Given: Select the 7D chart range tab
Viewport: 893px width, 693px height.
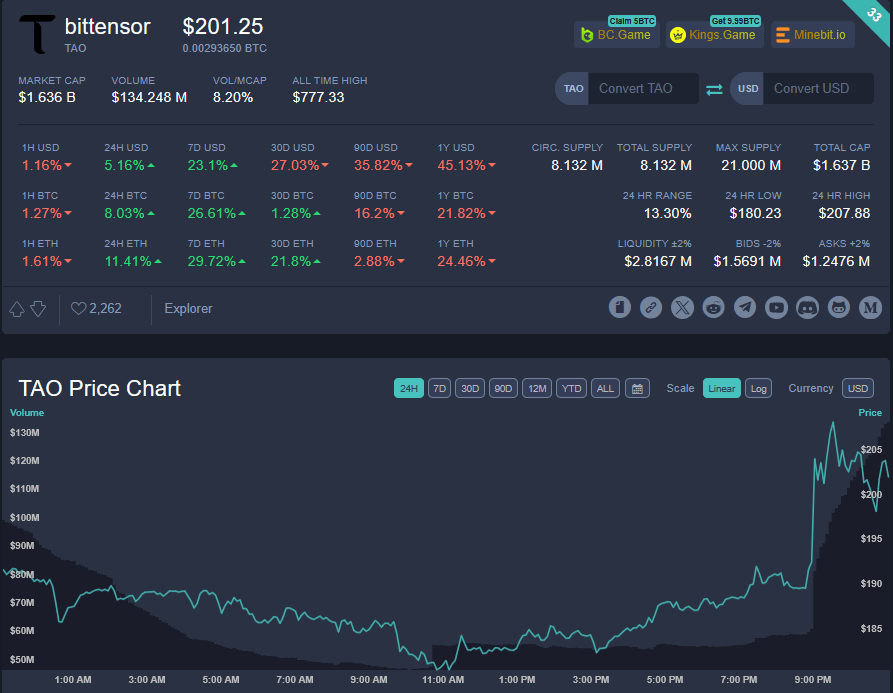Looking at the screenshot, I should pyautogui.click(x=439, y=388).
